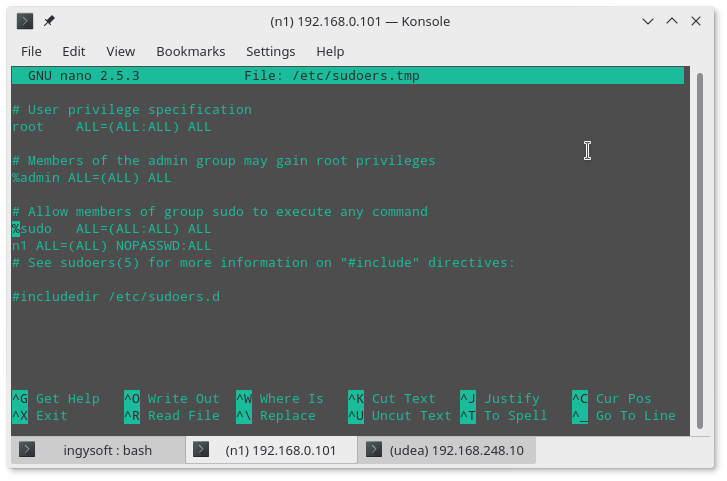This screenshot has width=727, height=481.
Task: Click the ^J Justify shortcut
Action: 500,399
